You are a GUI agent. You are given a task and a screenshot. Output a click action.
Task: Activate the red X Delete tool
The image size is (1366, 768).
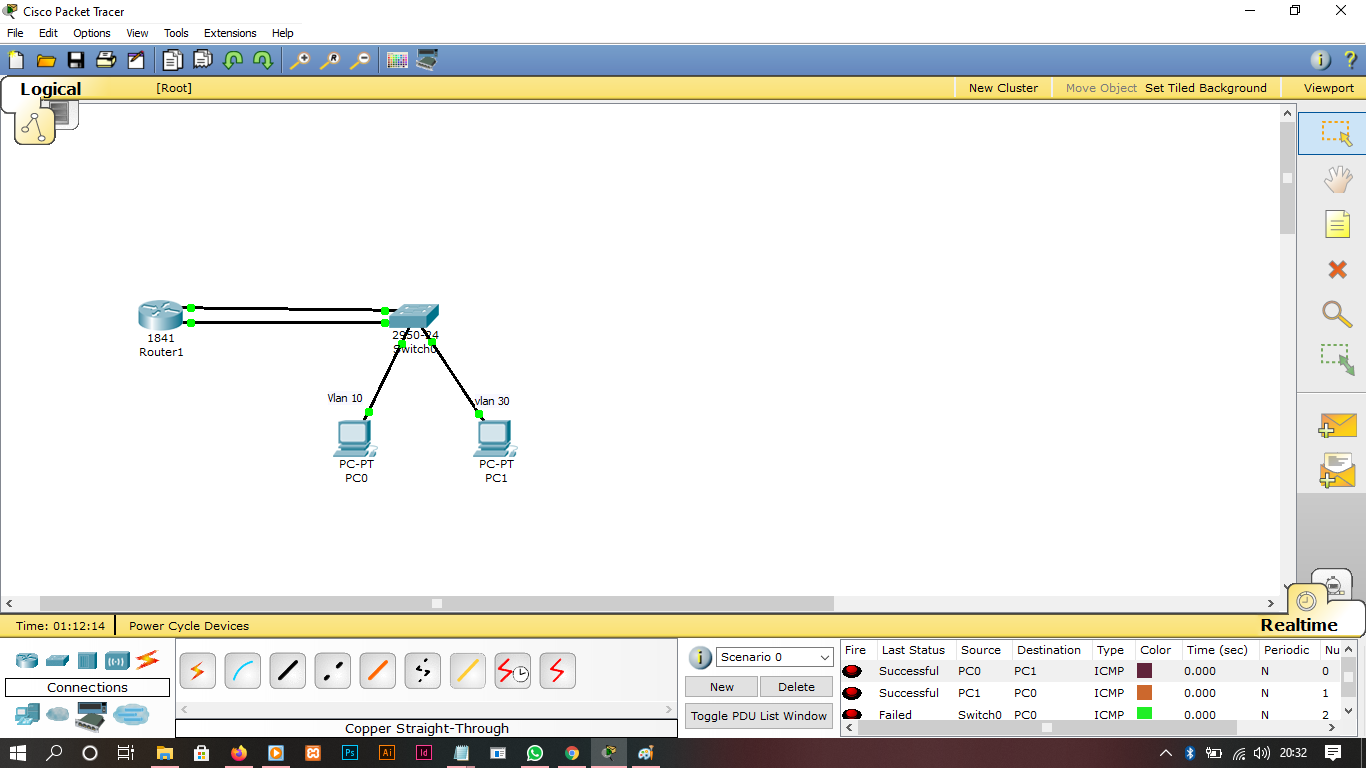1337,269
